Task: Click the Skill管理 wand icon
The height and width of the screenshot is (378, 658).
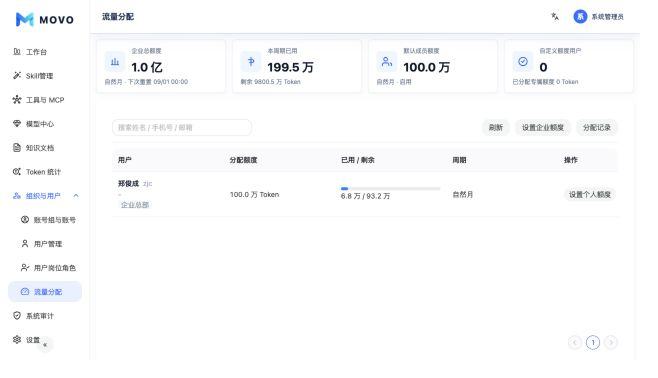Action: (x=17, y=76)
